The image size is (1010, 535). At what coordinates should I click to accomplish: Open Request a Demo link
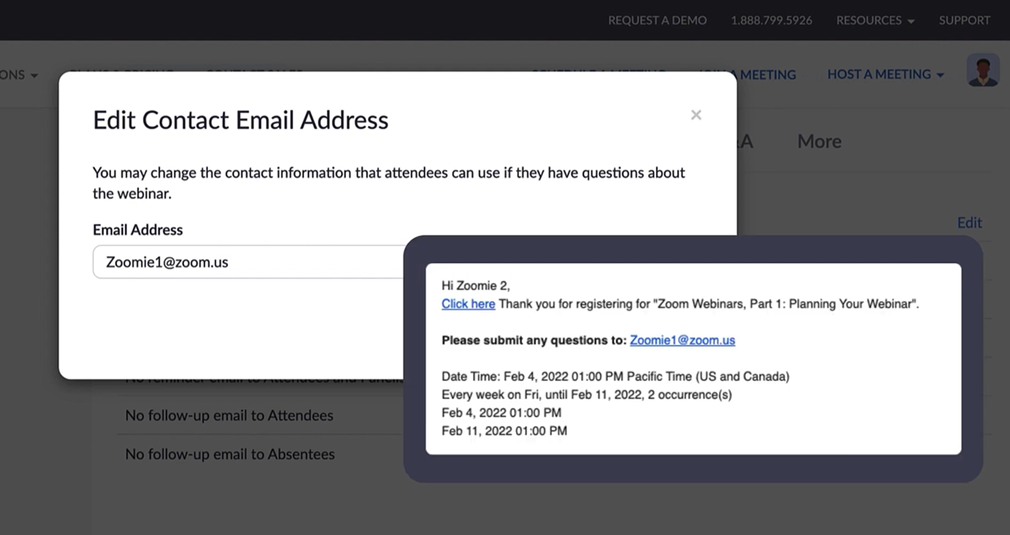click(657, 21)
